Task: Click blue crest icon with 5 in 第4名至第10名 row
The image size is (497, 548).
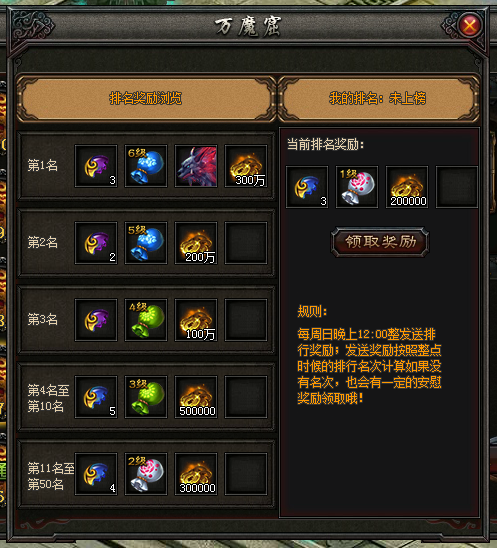Action: tap(96, 397)
